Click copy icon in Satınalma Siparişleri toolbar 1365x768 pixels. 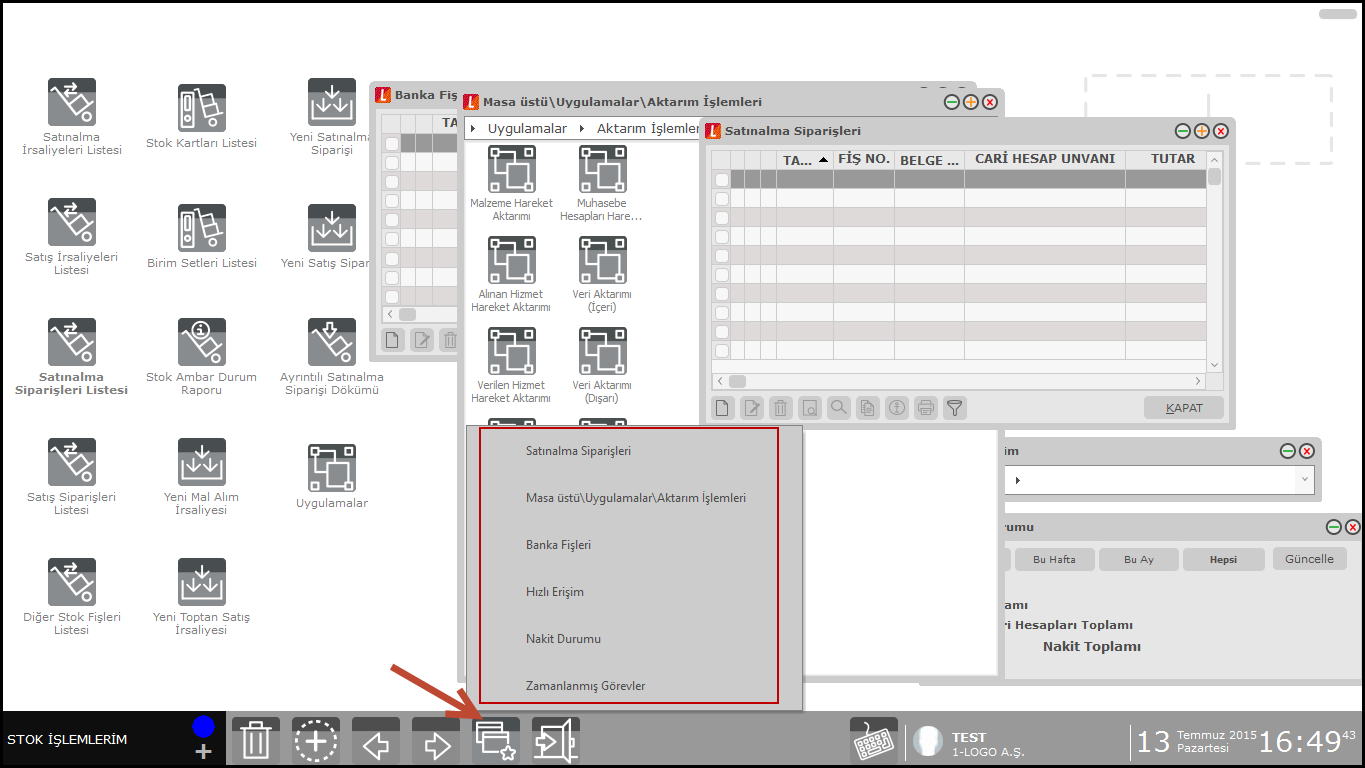pyautogui.click(x=868, y=407)
